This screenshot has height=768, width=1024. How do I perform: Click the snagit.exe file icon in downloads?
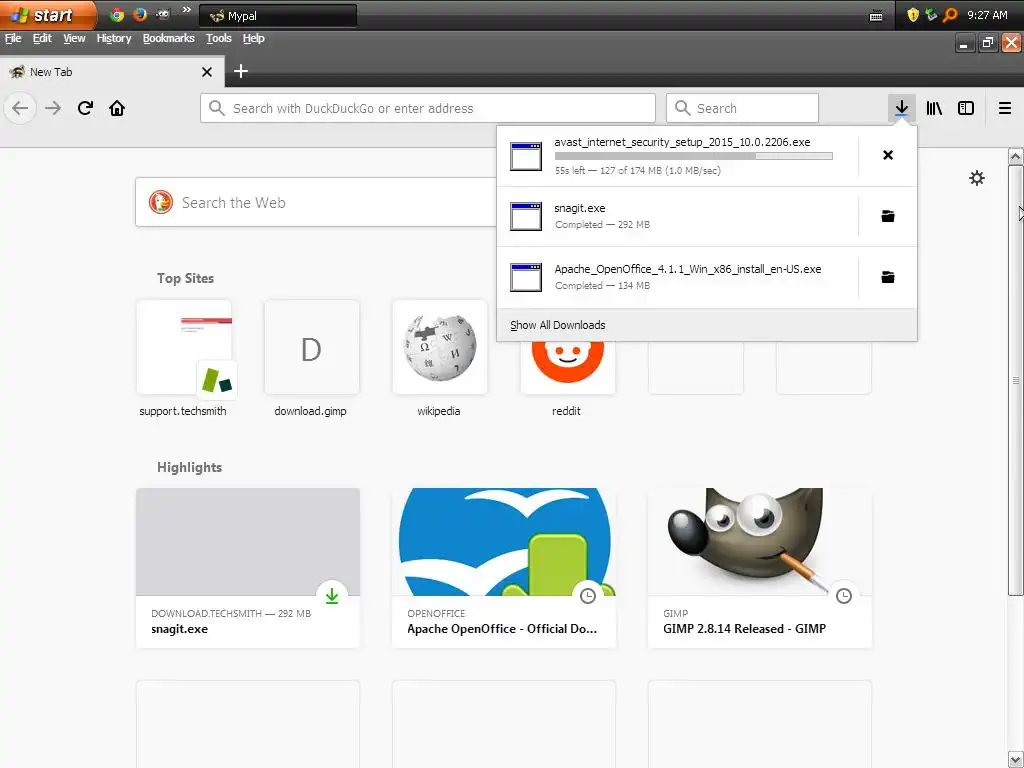click(526, 217)
